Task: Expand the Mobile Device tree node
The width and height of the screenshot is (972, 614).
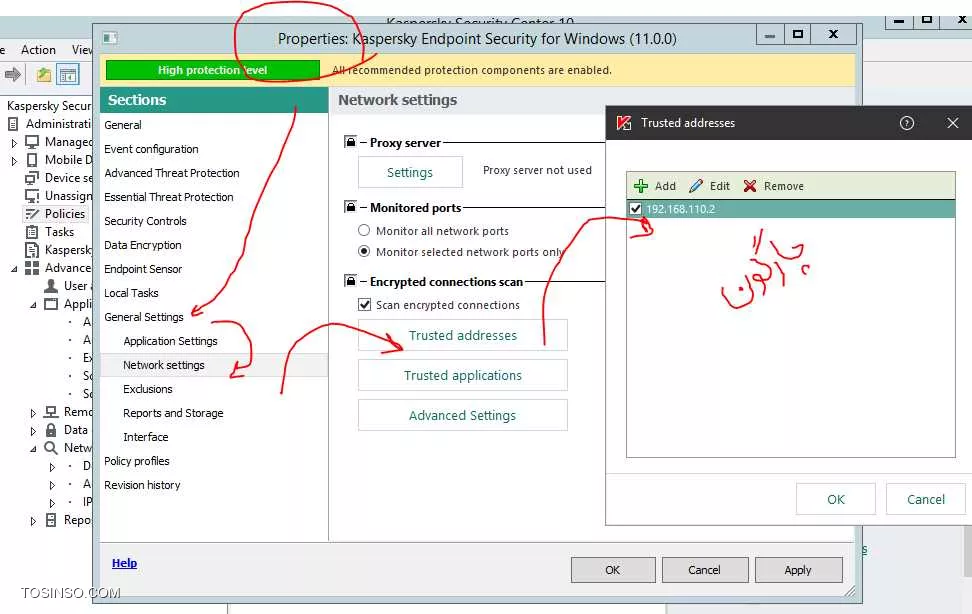Action: (14, 161)
